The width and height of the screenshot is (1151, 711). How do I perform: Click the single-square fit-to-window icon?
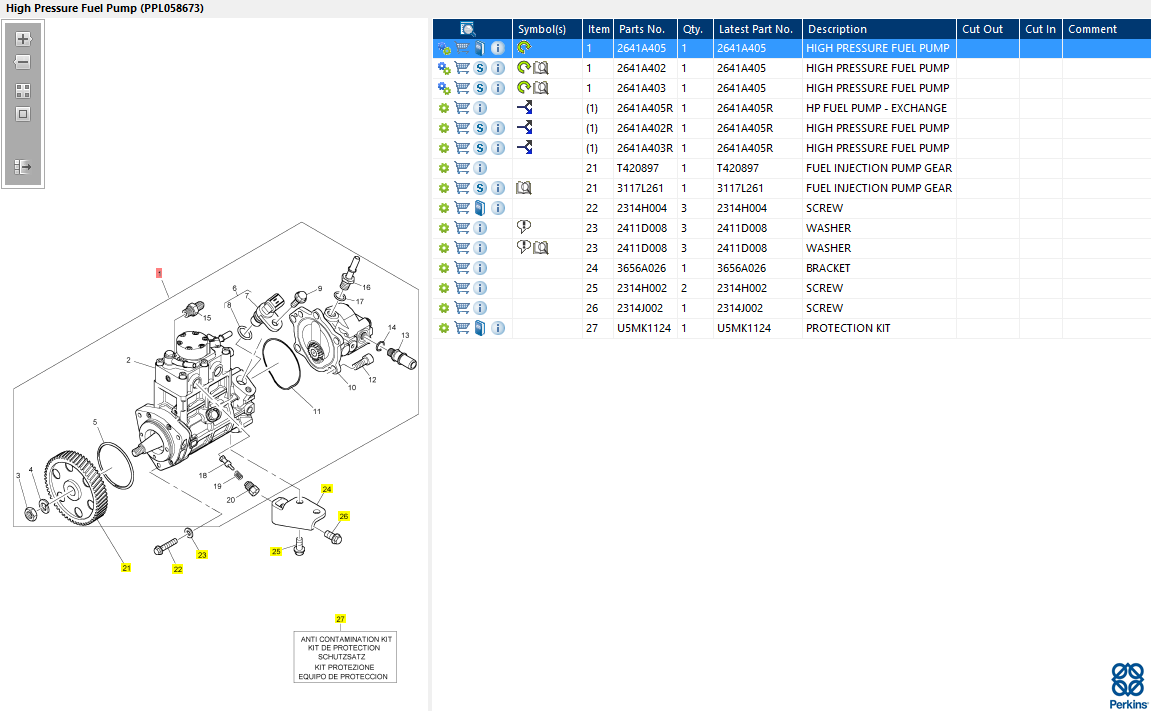[23, 114]
